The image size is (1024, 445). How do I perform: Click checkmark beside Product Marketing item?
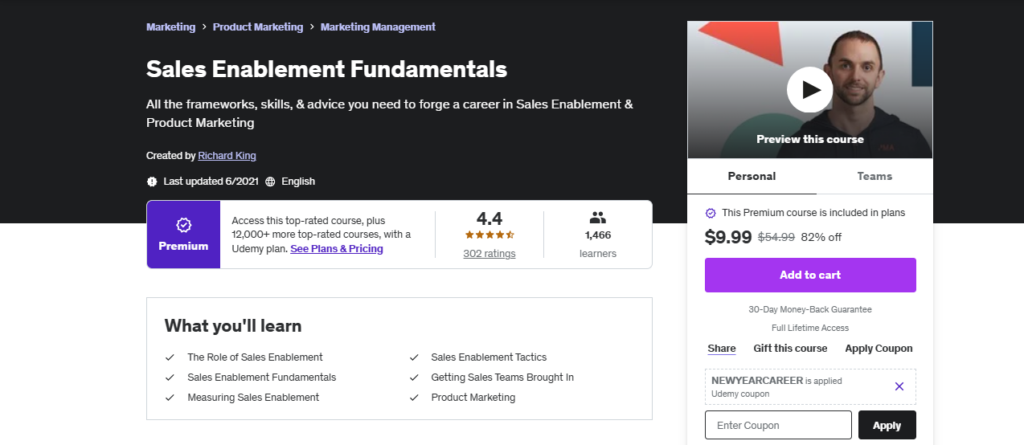coord(414,397)
